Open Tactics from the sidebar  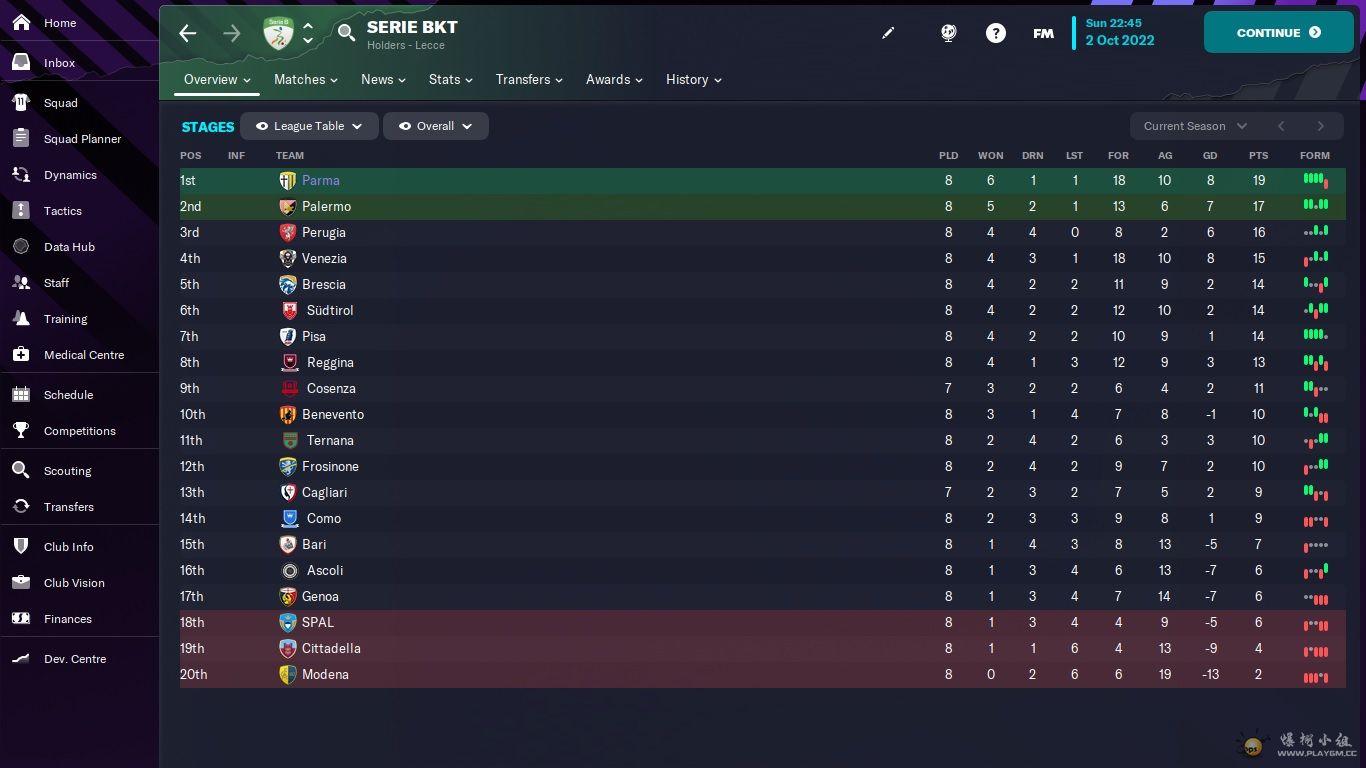coord(63,211)
